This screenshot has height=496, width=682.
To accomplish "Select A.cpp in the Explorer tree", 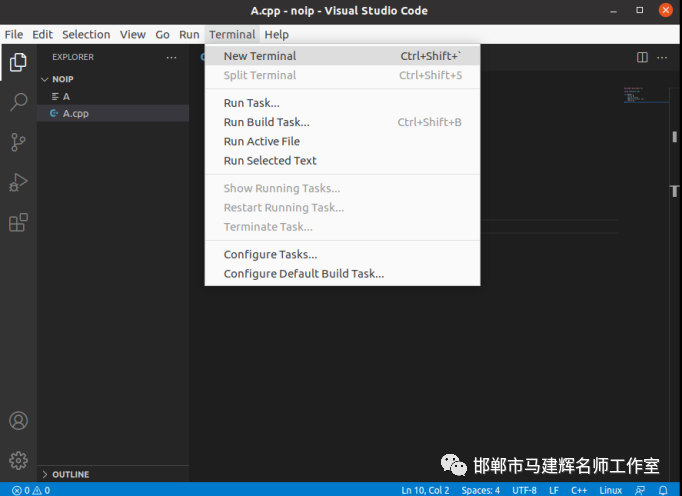I will [x=113, y=113].
